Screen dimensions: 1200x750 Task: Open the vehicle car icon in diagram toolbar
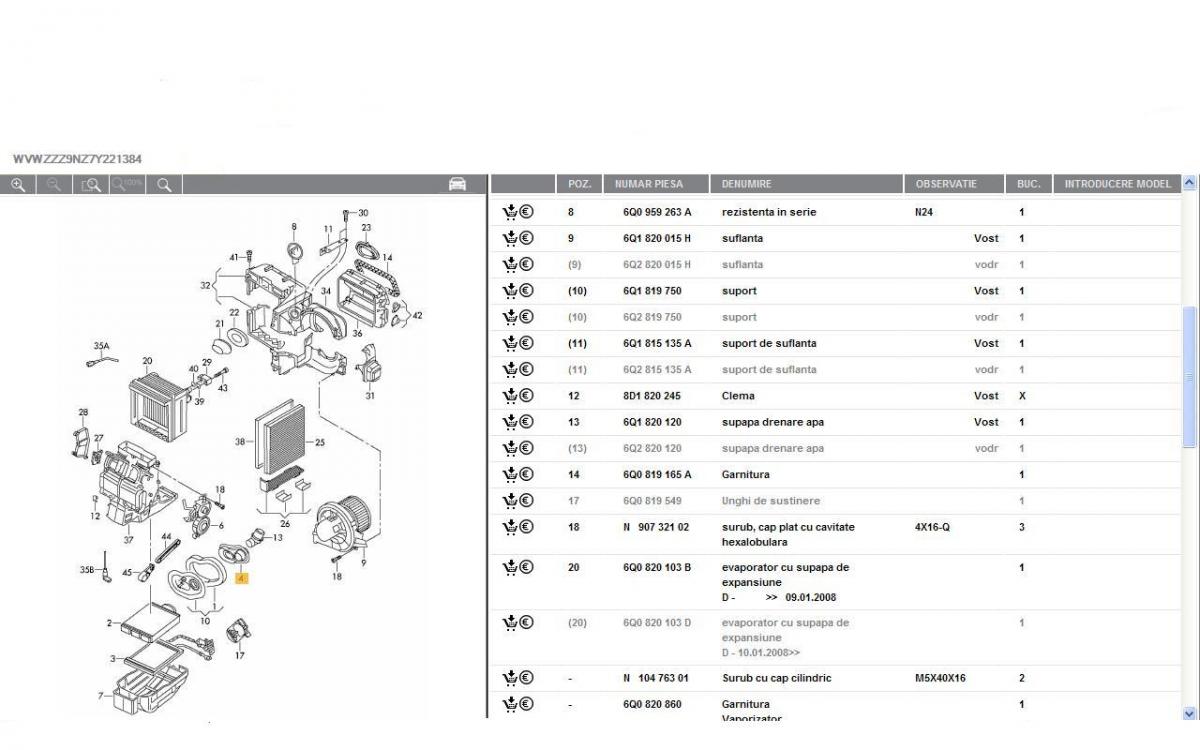pos(457,184)
